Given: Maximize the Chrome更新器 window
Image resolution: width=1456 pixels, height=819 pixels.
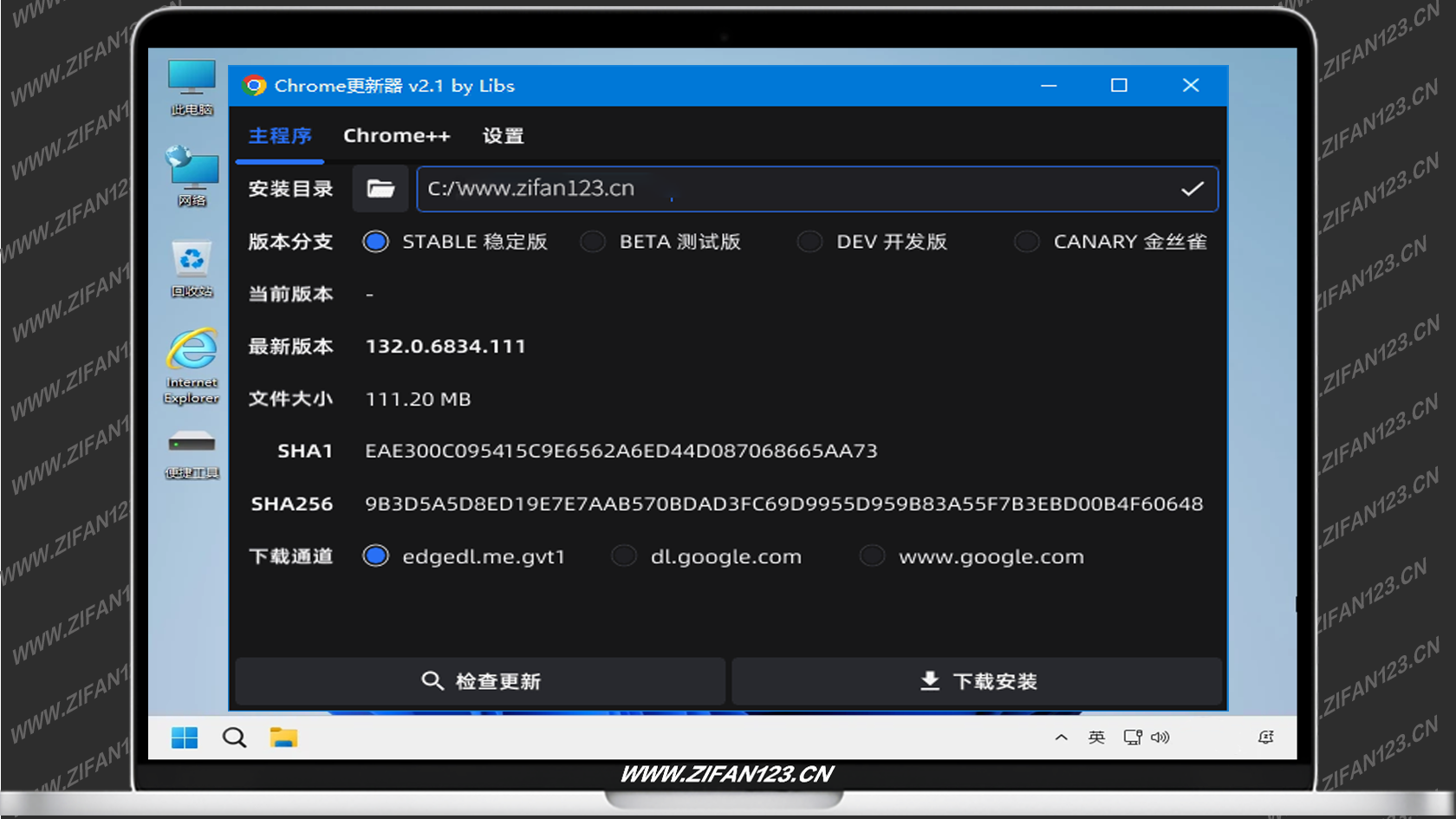Looking at the screenshot, I should 1119,86.
